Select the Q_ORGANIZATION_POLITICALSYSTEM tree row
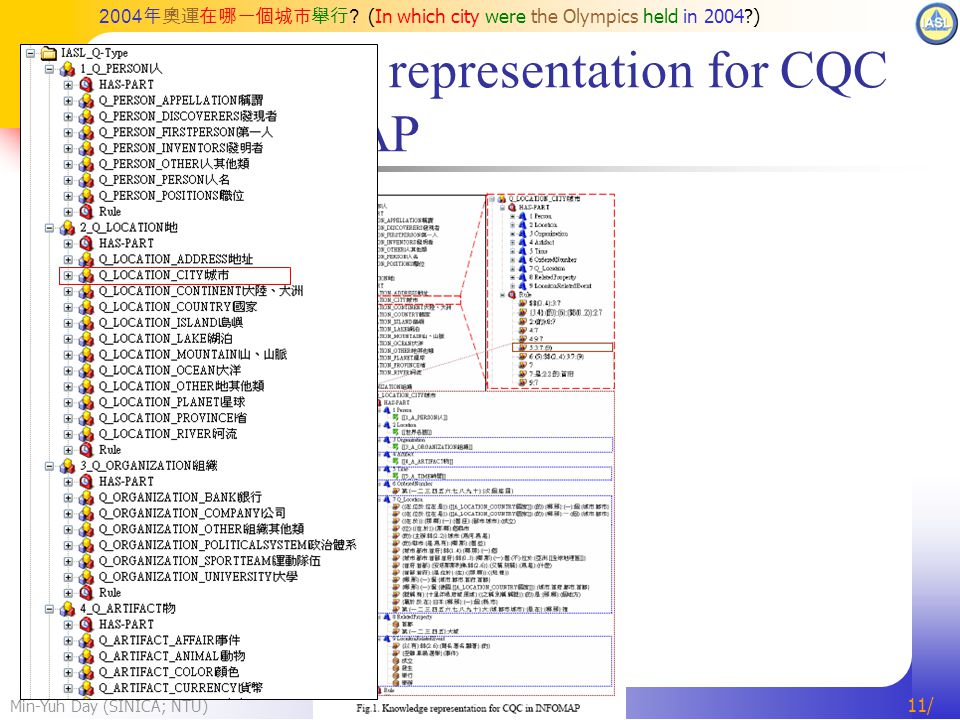 210,546
